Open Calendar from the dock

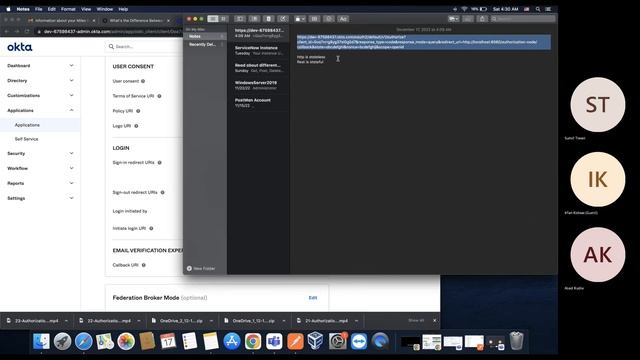[168, 341]
